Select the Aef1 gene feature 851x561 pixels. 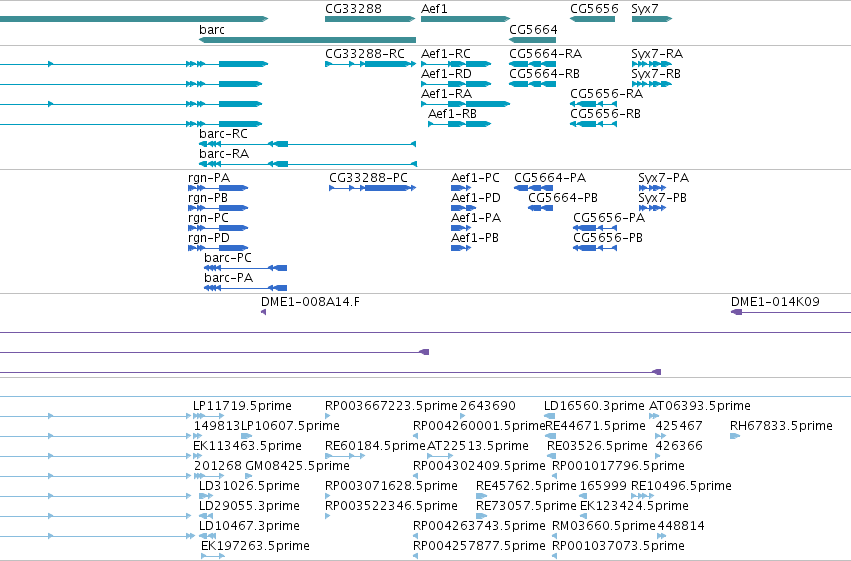[466, 19]
